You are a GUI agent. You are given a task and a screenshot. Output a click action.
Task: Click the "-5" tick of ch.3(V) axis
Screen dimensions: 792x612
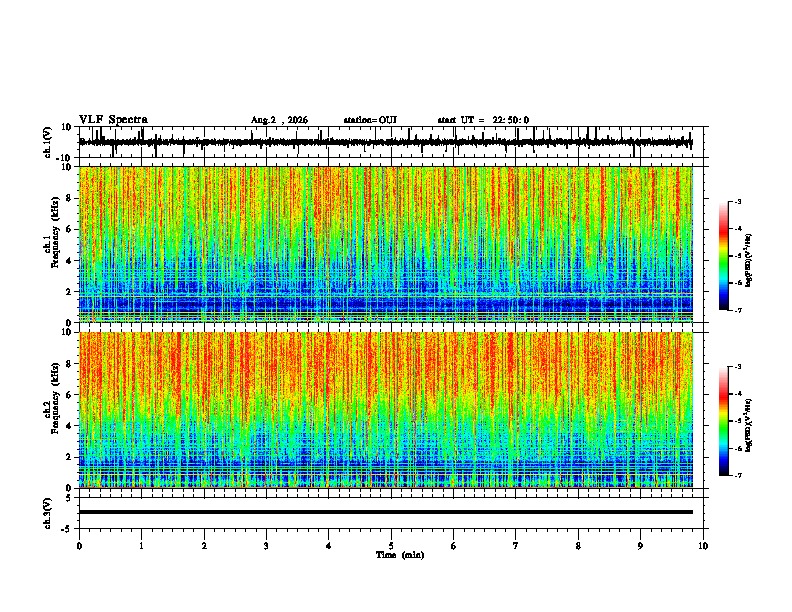(68, 529)
